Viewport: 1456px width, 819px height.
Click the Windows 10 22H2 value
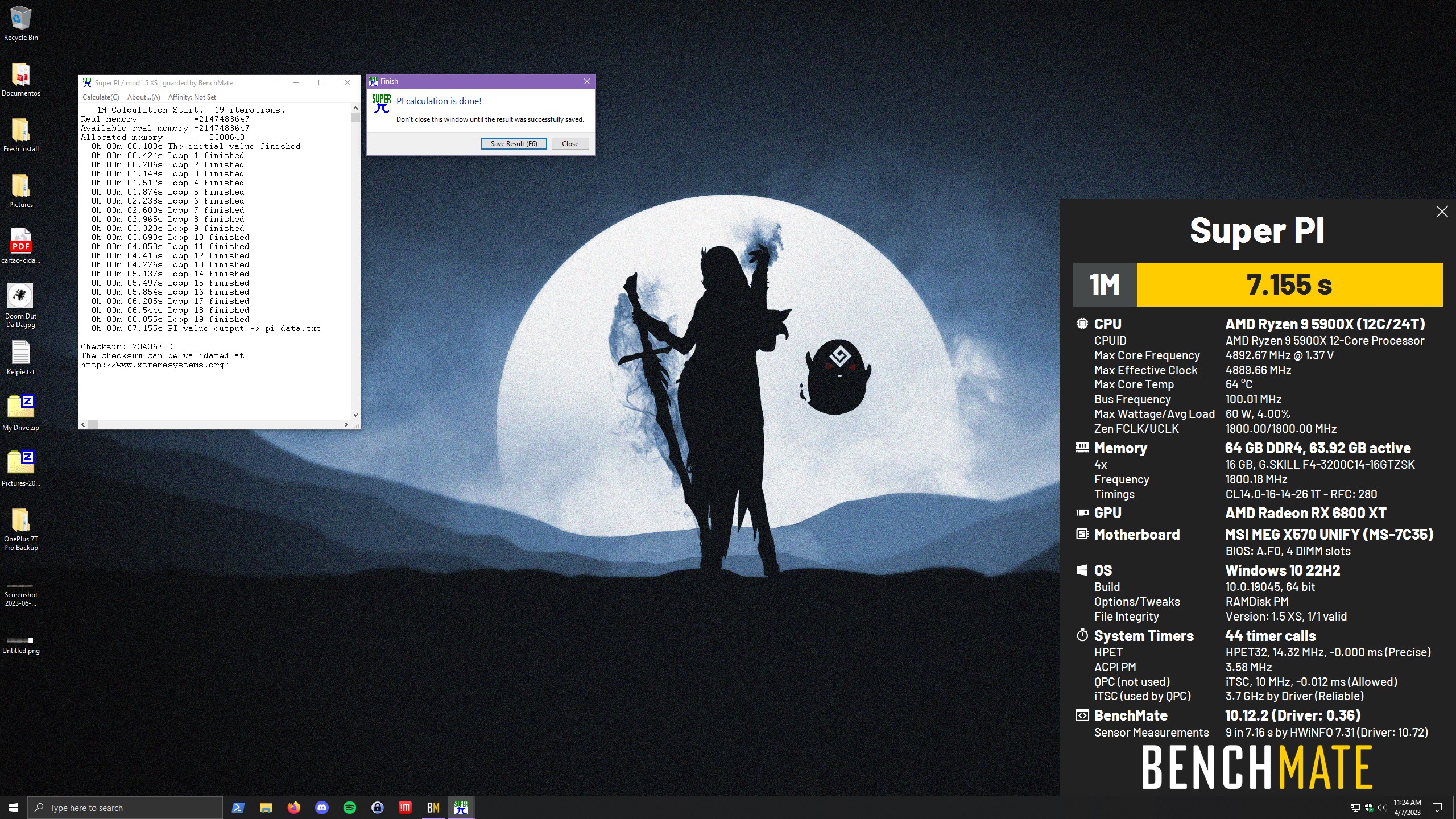click(x=1283, y=570)
